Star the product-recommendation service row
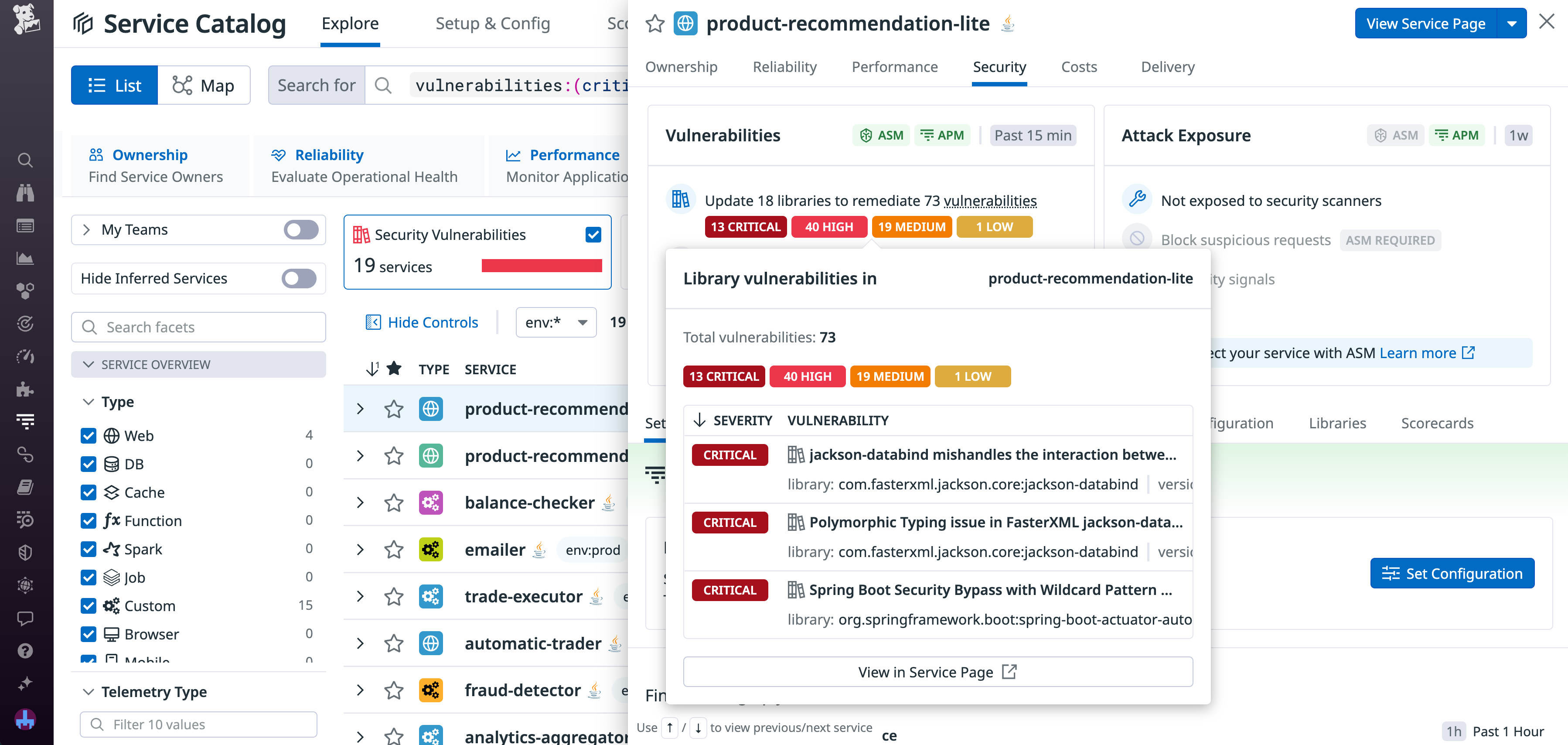Image resolution: width=1568 pixels, height=745 pixels. coord(394,409)
